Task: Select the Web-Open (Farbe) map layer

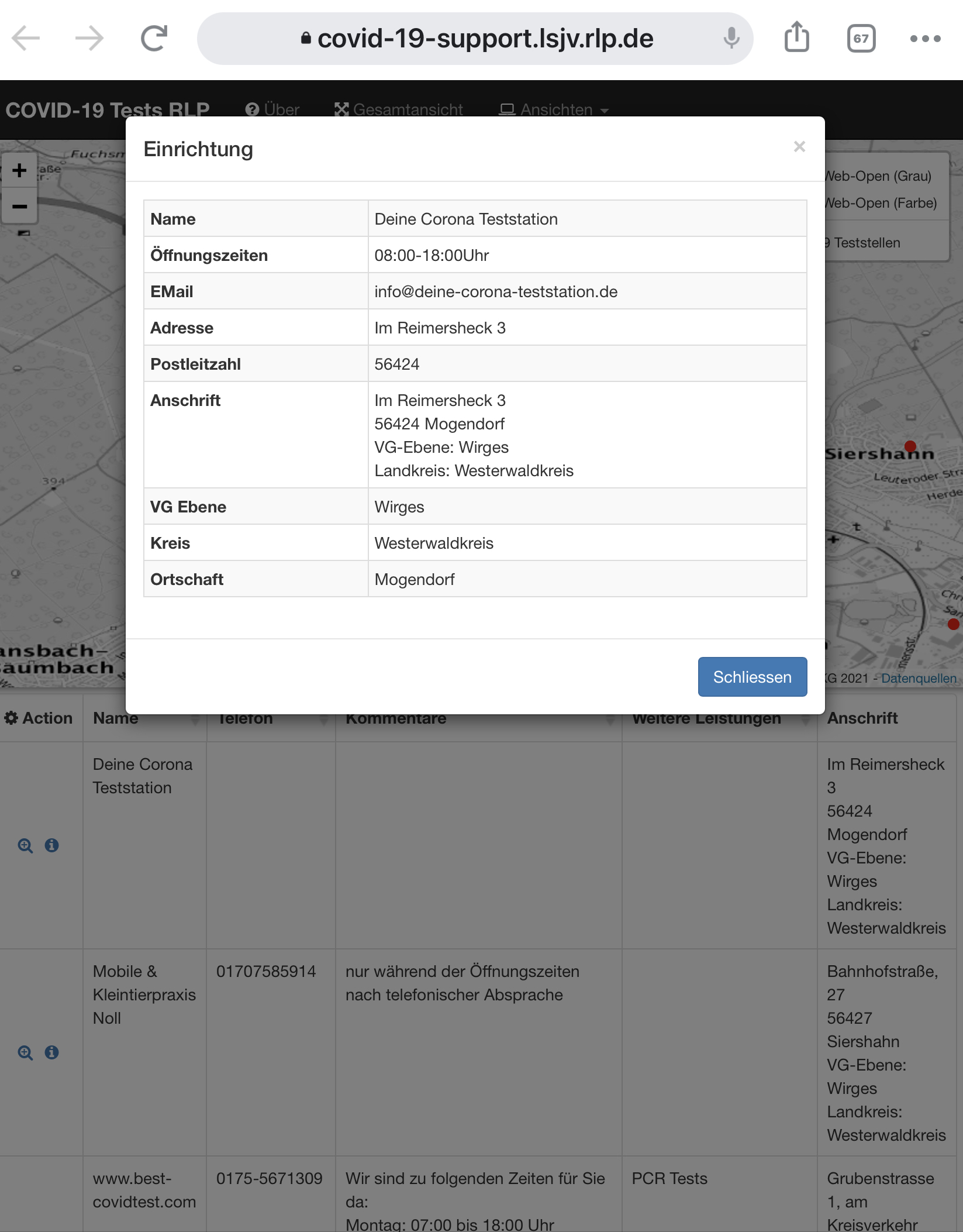Action: pyautogui.click(x=881, y=203)
